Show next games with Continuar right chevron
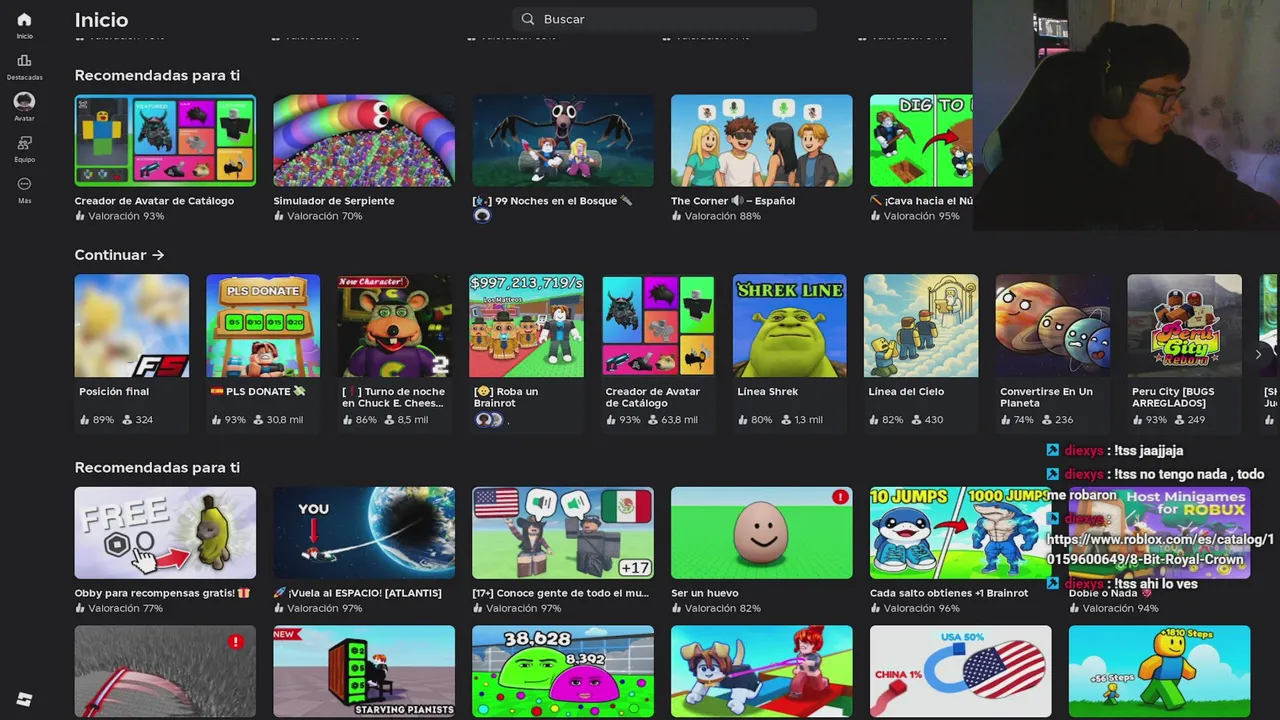The height and width of the screenshot is (720, 1280). pos(1258,354)
